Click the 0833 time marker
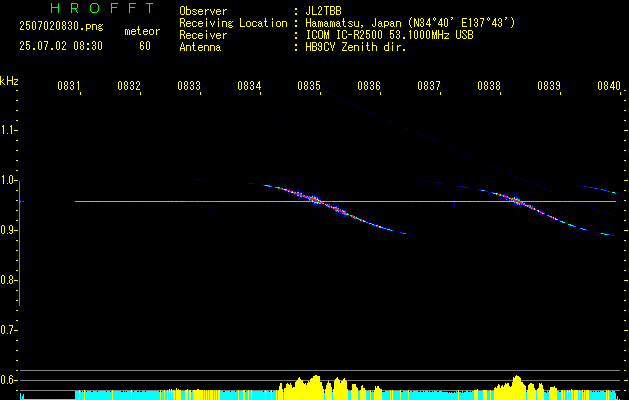 189,86
